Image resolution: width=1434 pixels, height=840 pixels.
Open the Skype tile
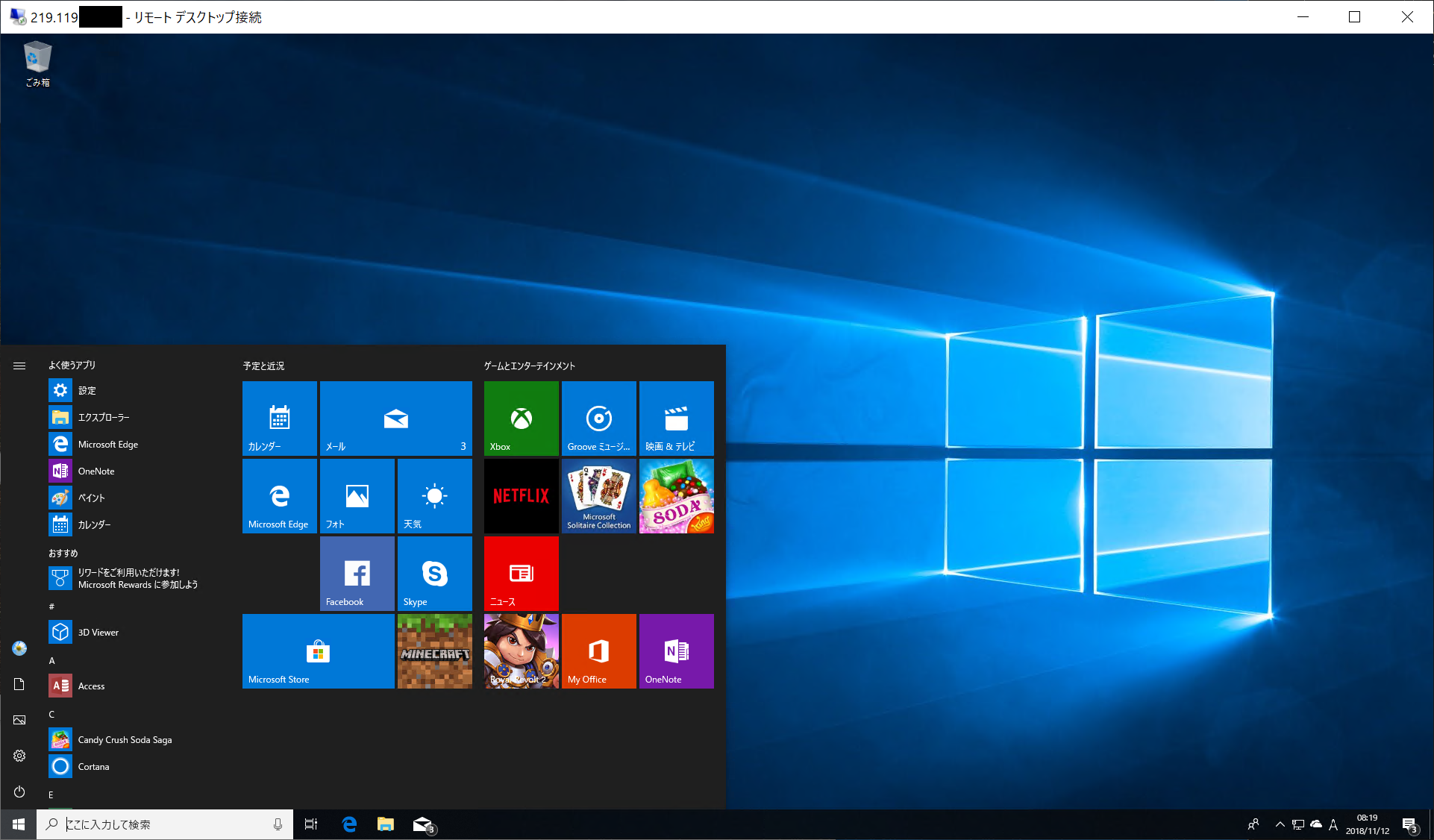(x=434, y=573)
